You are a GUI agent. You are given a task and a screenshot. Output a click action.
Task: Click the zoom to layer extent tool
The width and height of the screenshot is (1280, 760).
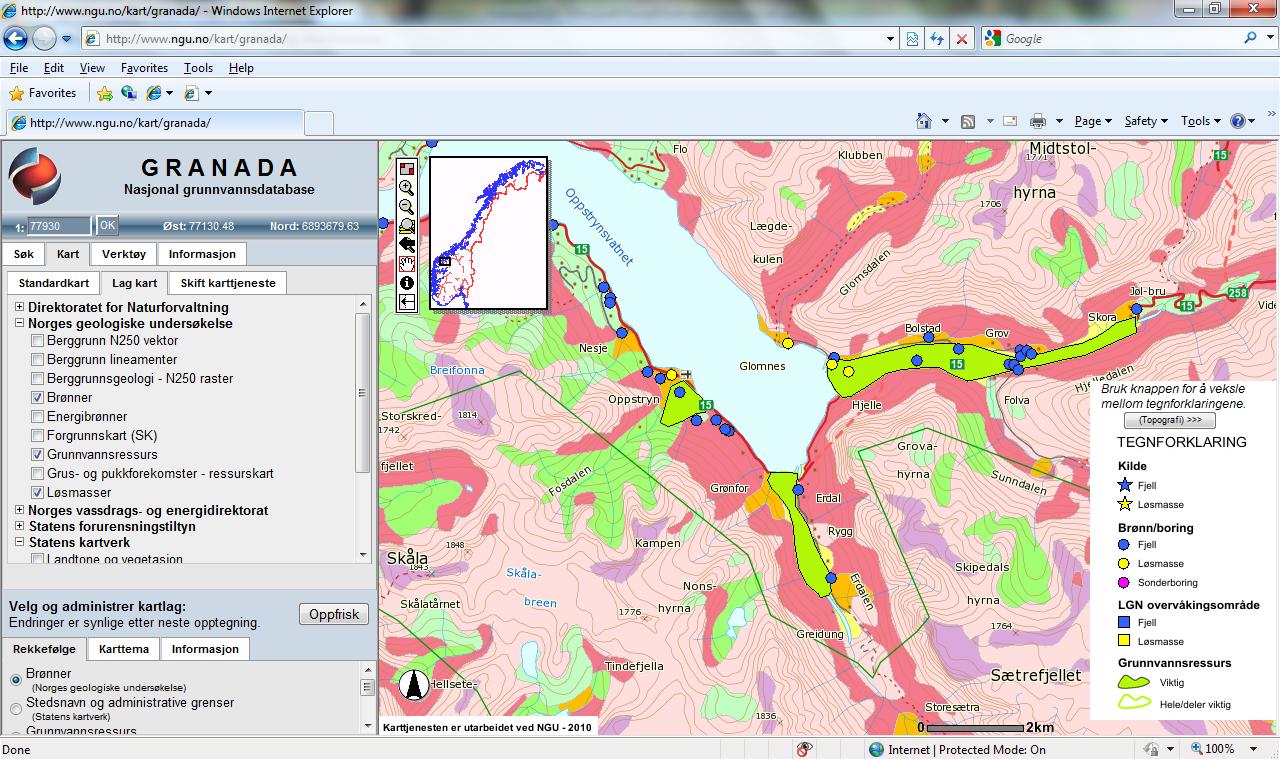click(x=407, y=225)
